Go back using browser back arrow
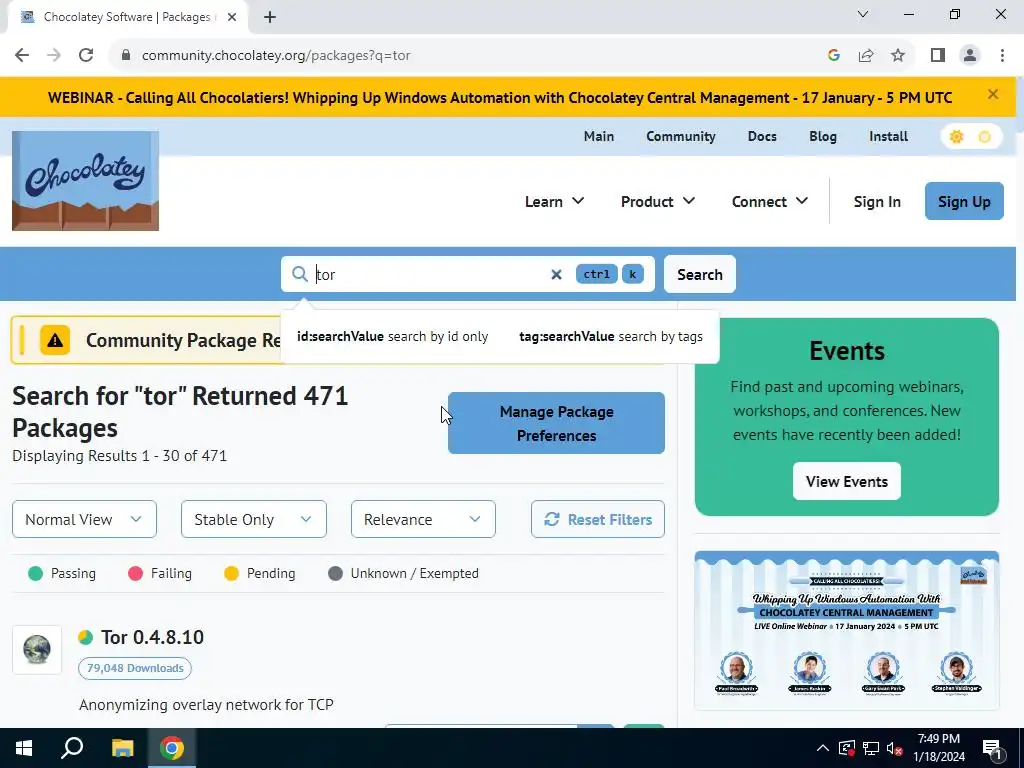 22,56
